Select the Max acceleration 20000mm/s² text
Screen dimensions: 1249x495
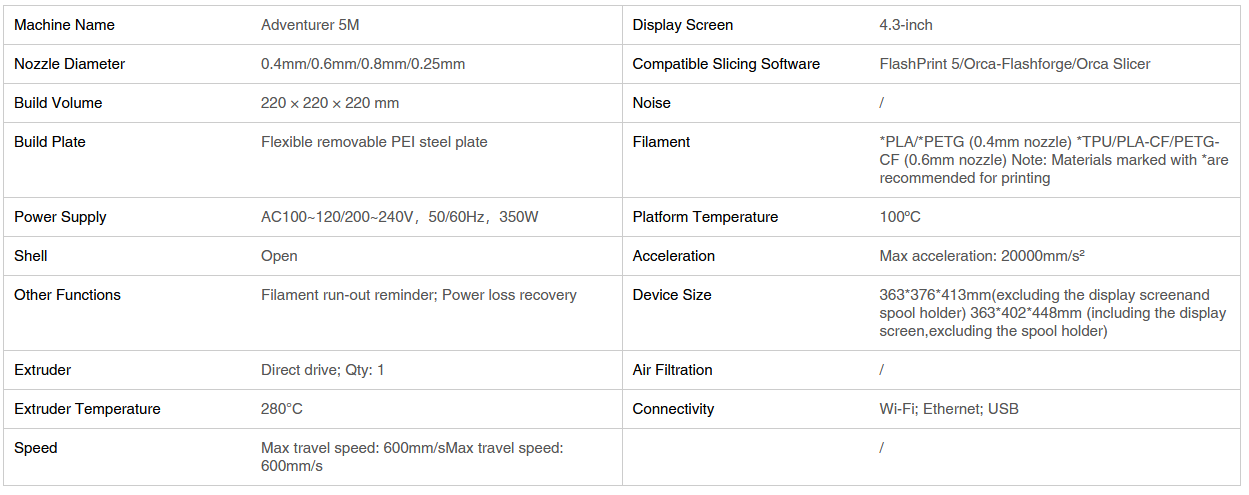983,256
